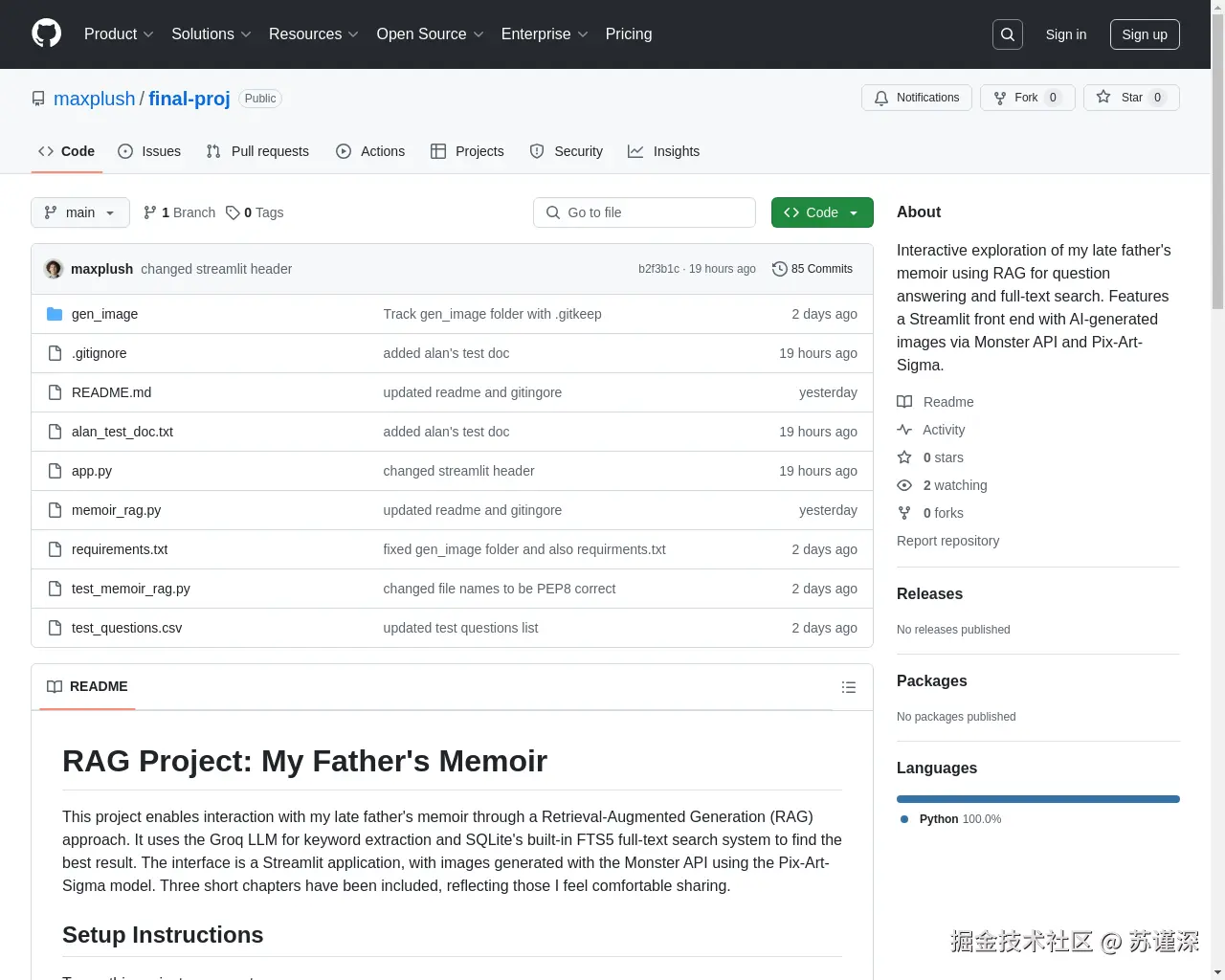Switch to the Issues tab

[x=149, y=151]
